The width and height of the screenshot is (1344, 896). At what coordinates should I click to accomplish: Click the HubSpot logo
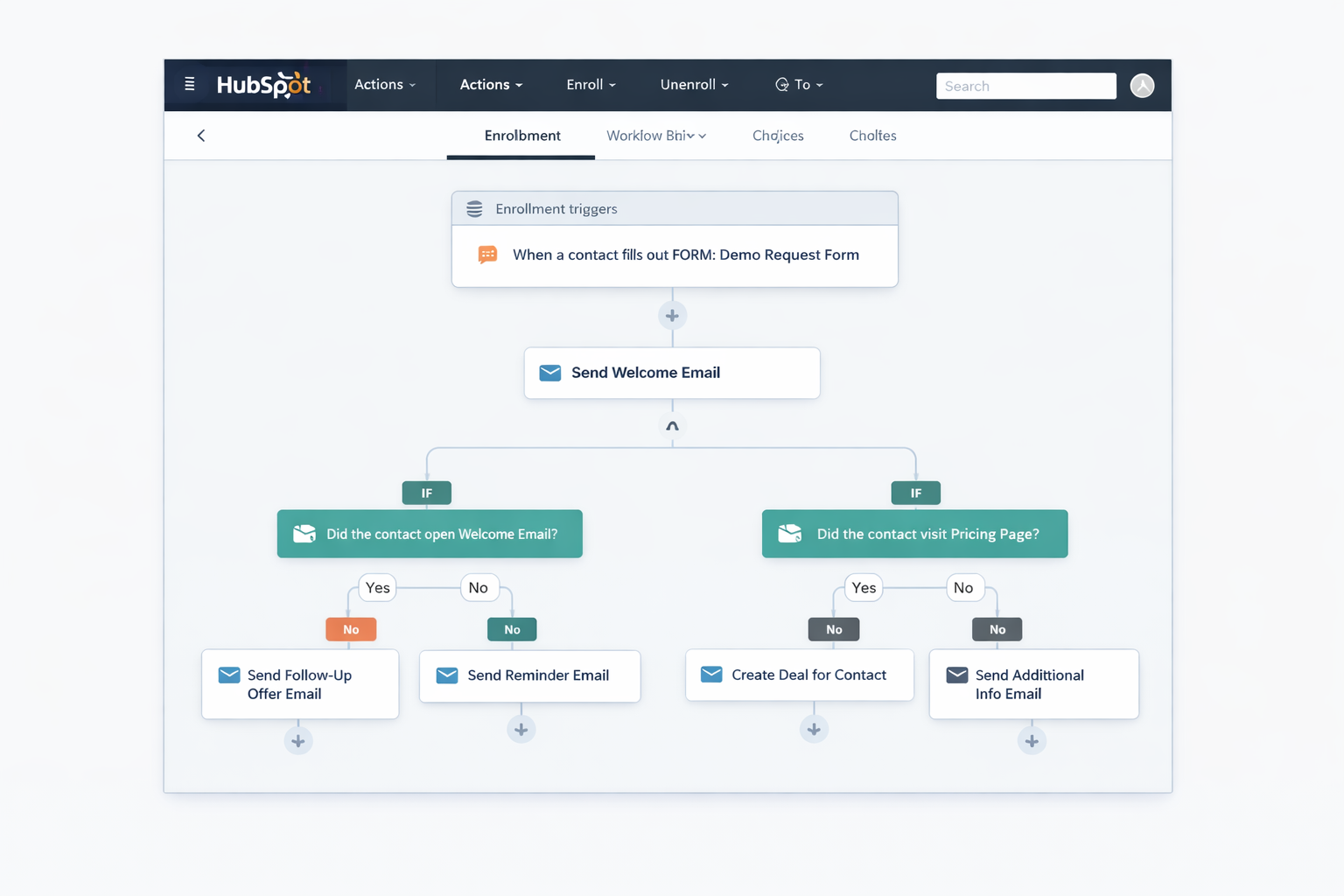pyautogui.click(x=263, y=85)
